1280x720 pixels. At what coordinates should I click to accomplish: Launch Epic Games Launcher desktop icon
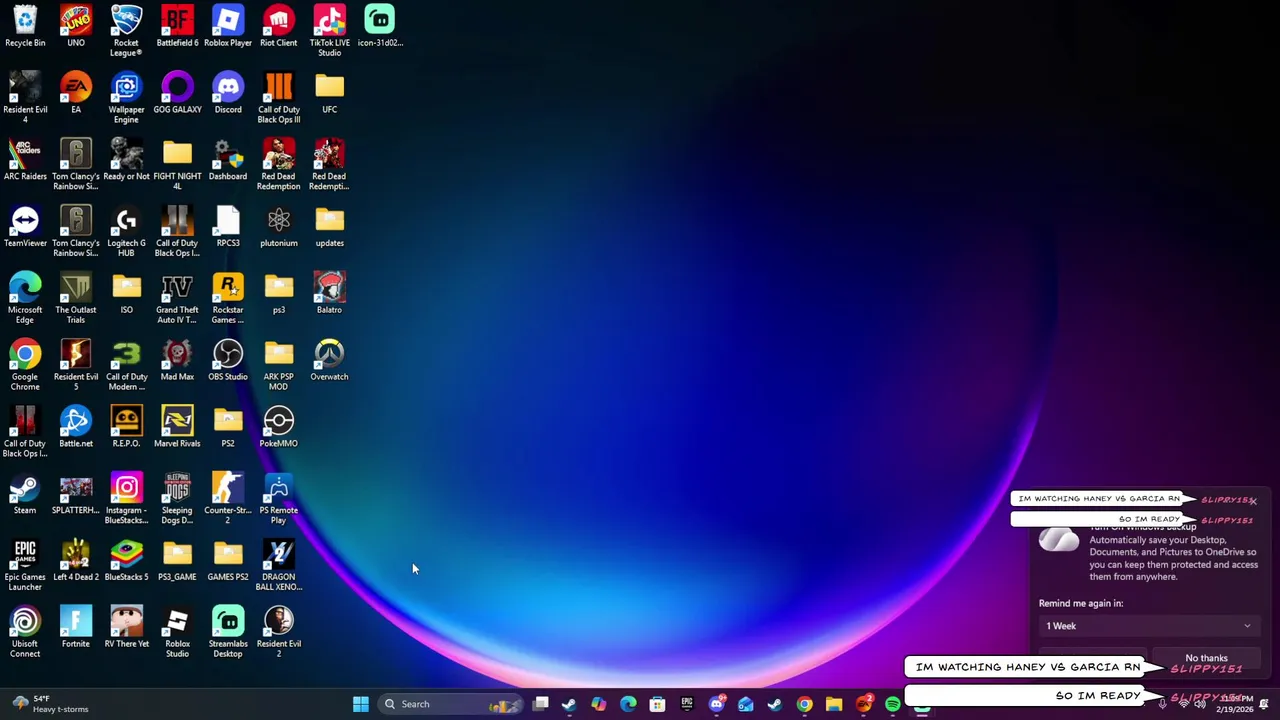[x=25, y=566]
